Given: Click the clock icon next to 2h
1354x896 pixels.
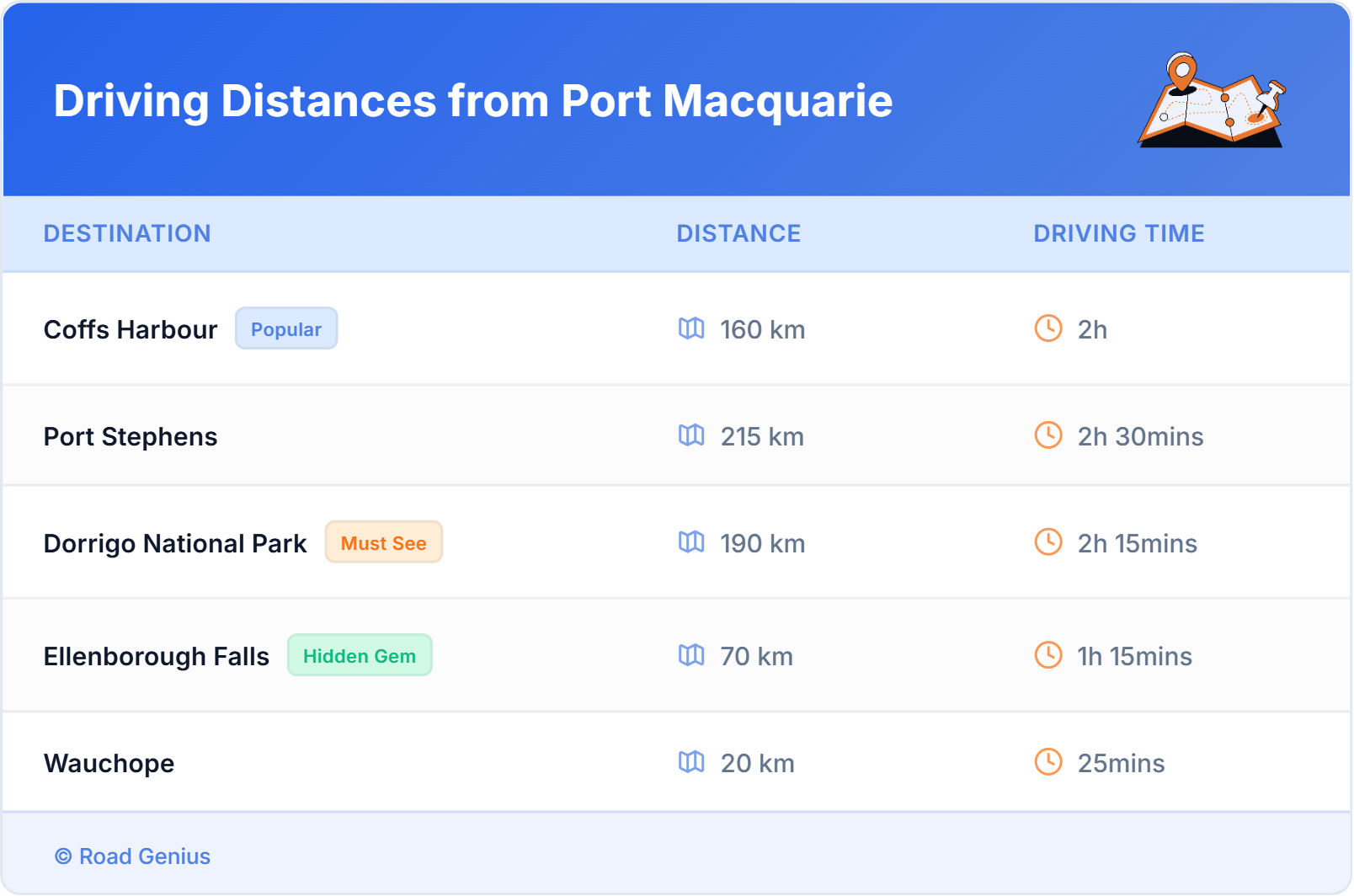Looking at the screenshot, I should 1047,329.
